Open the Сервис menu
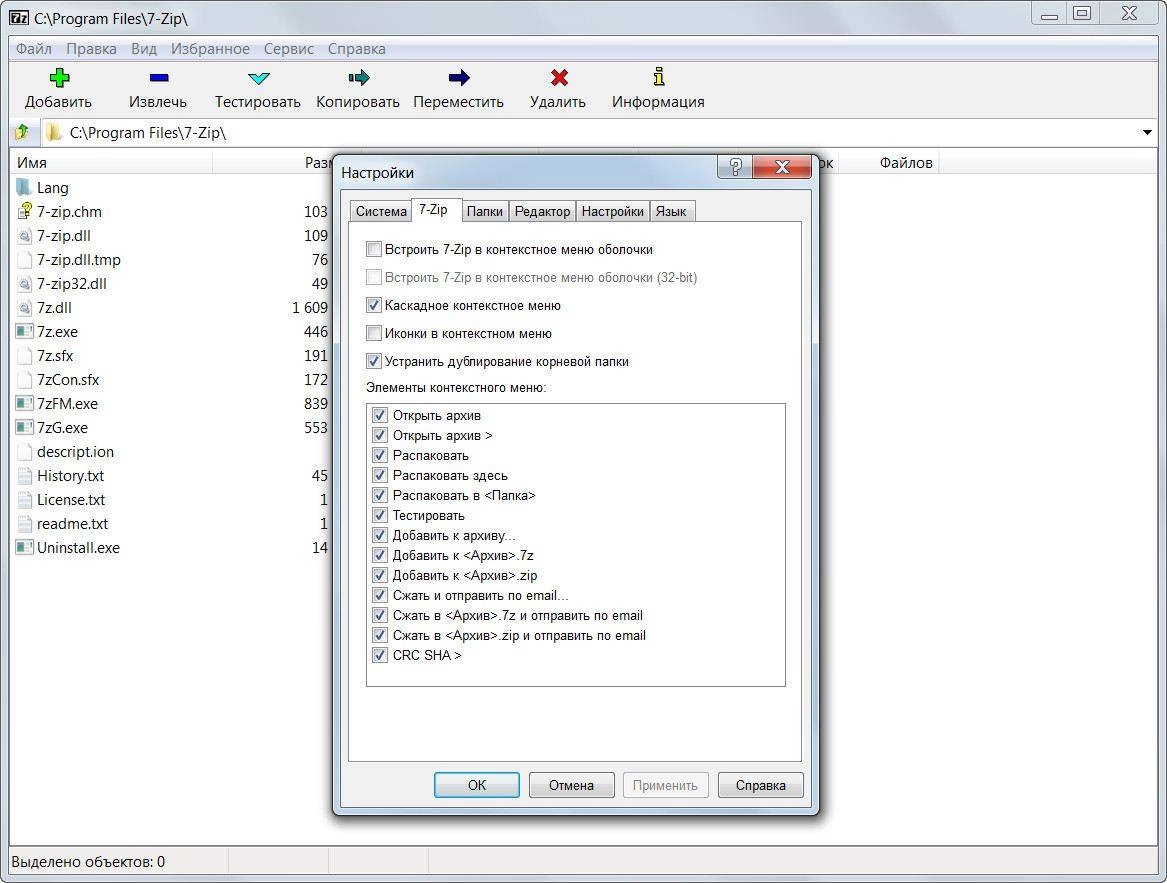The width and height of the screenshot is (1167, 883). pyautogui.click(x=288, y=49)
